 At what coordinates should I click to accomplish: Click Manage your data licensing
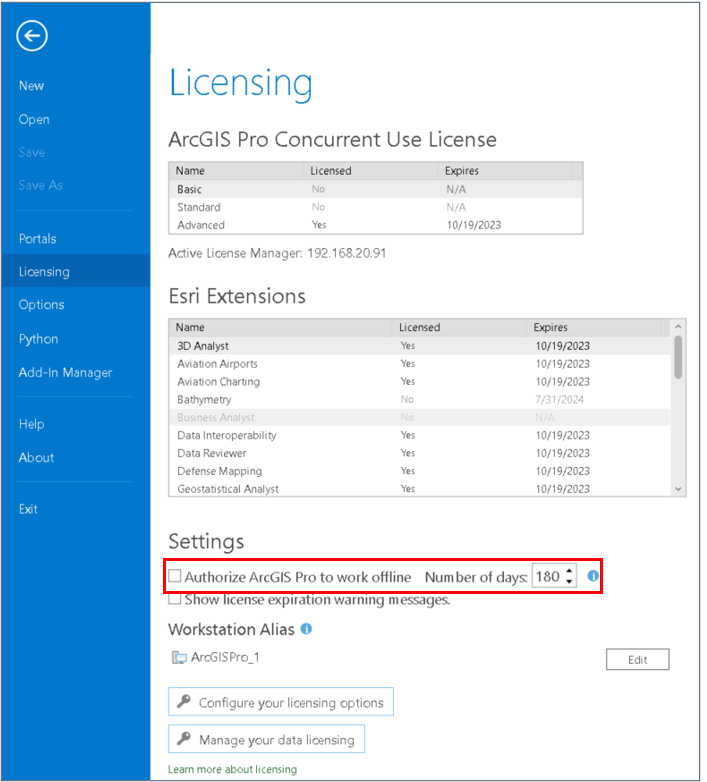(266, 739)
